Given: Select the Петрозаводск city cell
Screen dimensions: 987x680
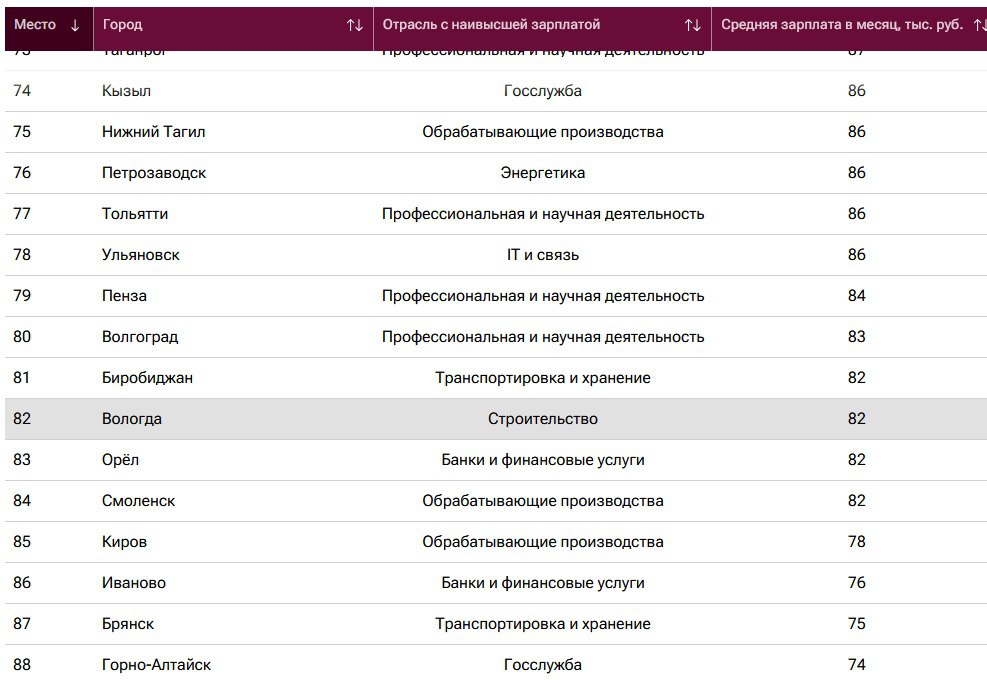Looking at the screenshot, I should tap(154, 173).
